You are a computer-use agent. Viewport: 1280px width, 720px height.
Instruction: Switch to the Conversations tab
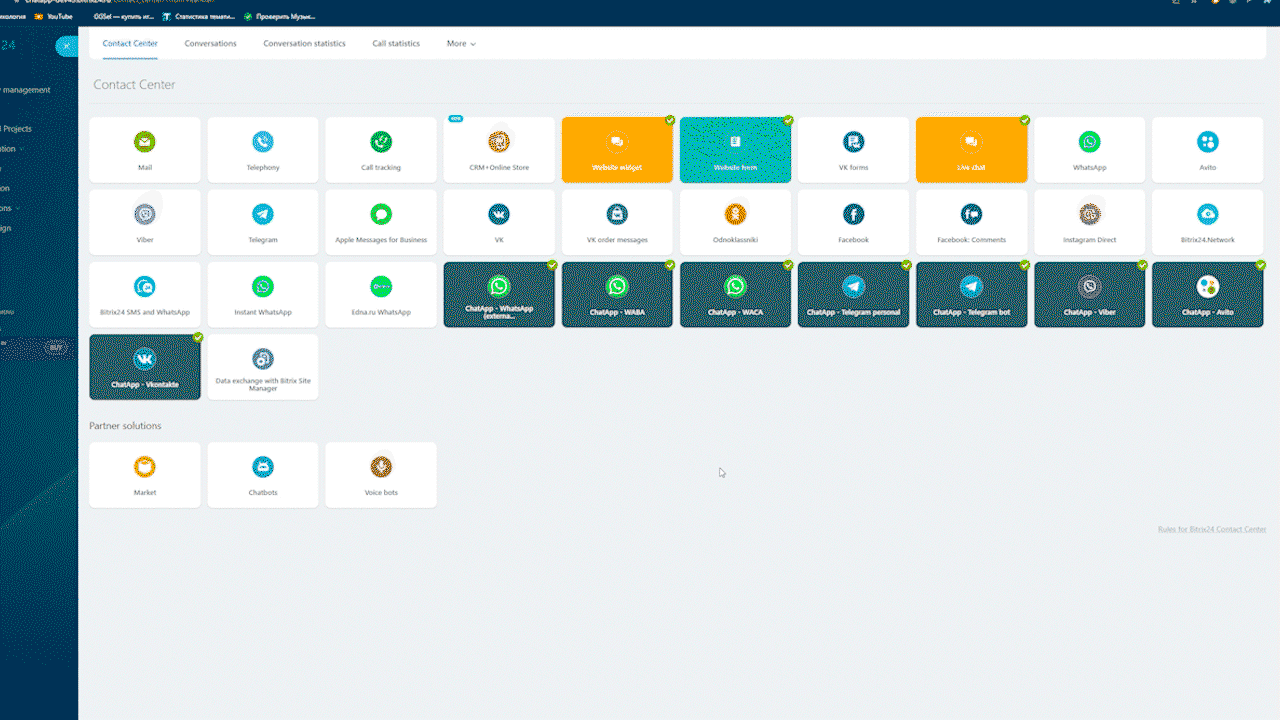pos(210,44)
